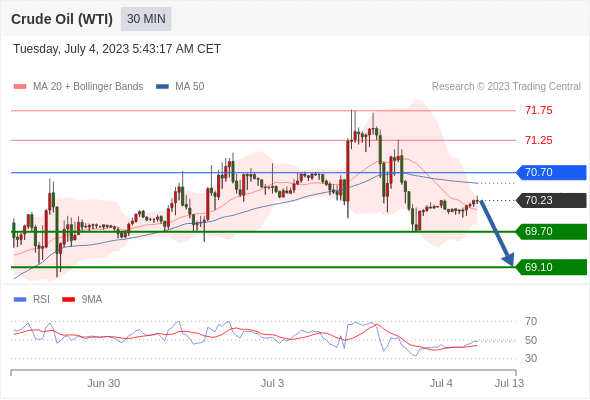Click the 9MA legend swatch
This screenshot has width=590, height=400.
tap(68, 300)
